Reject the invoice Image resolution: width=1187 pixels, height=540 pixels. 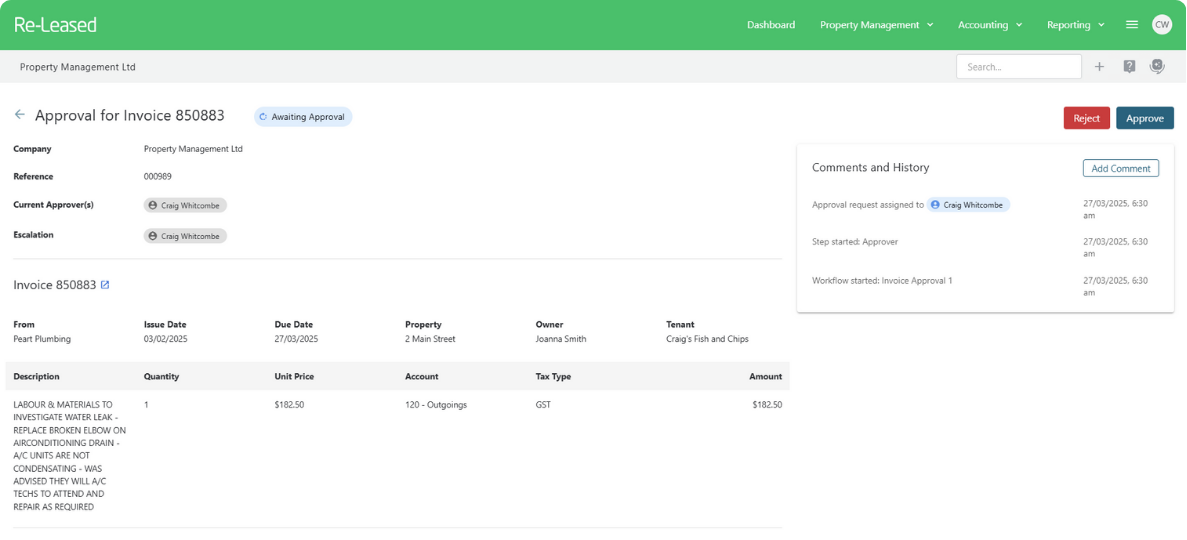pyautogui.click(x=1086, y=118)
